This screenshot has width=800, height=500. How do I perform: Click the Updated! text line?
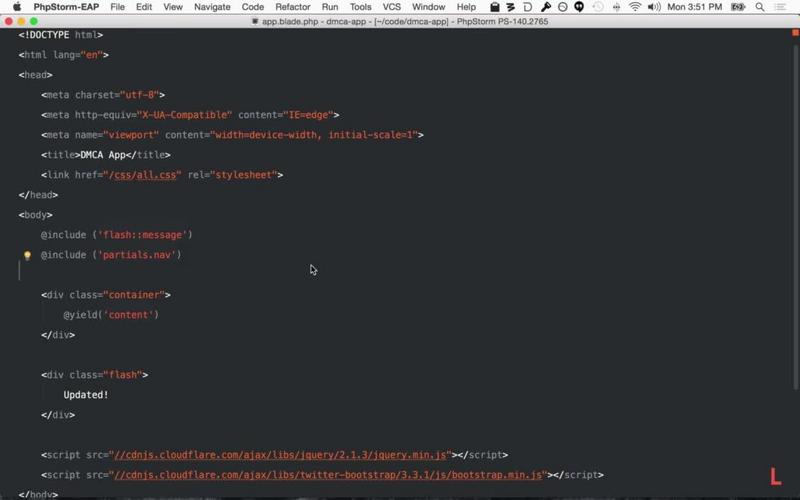(x=86, y=395)
